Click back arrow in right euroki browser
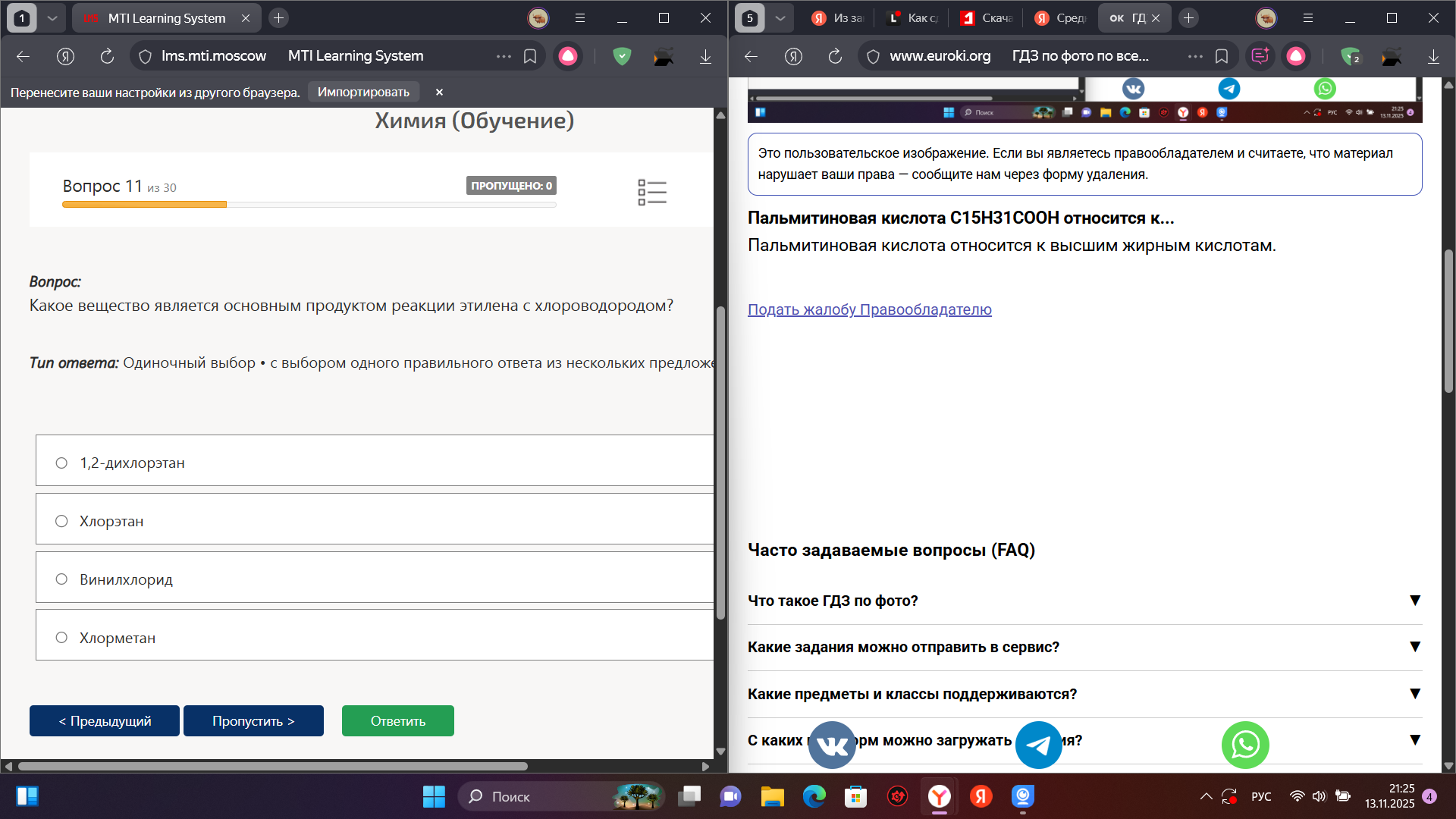The image size is (1456, 819). (751, 56)
